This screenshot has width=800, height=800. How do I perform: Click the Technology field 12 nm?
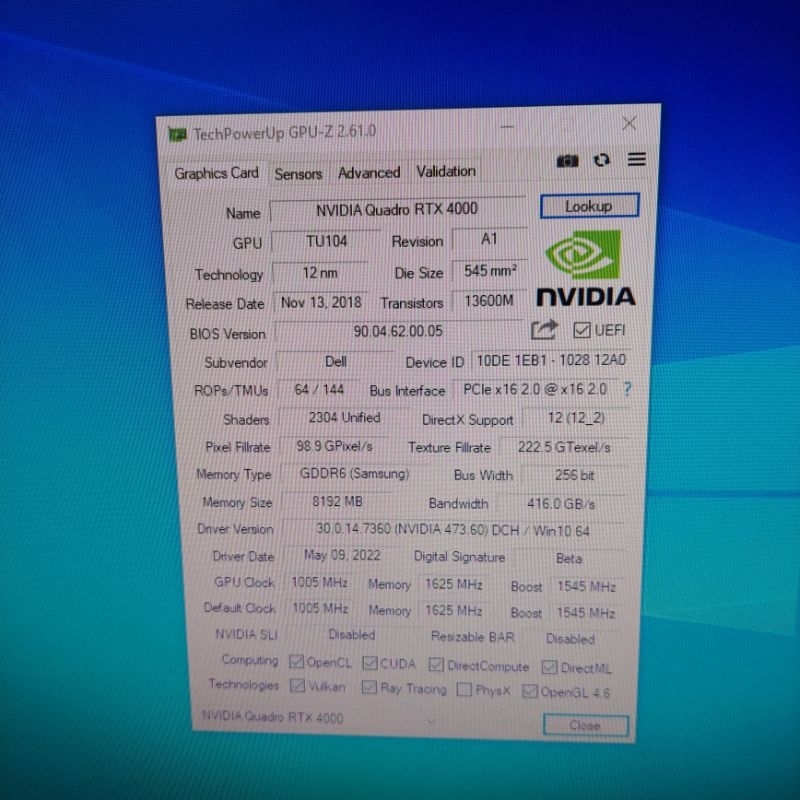[320, 272]
